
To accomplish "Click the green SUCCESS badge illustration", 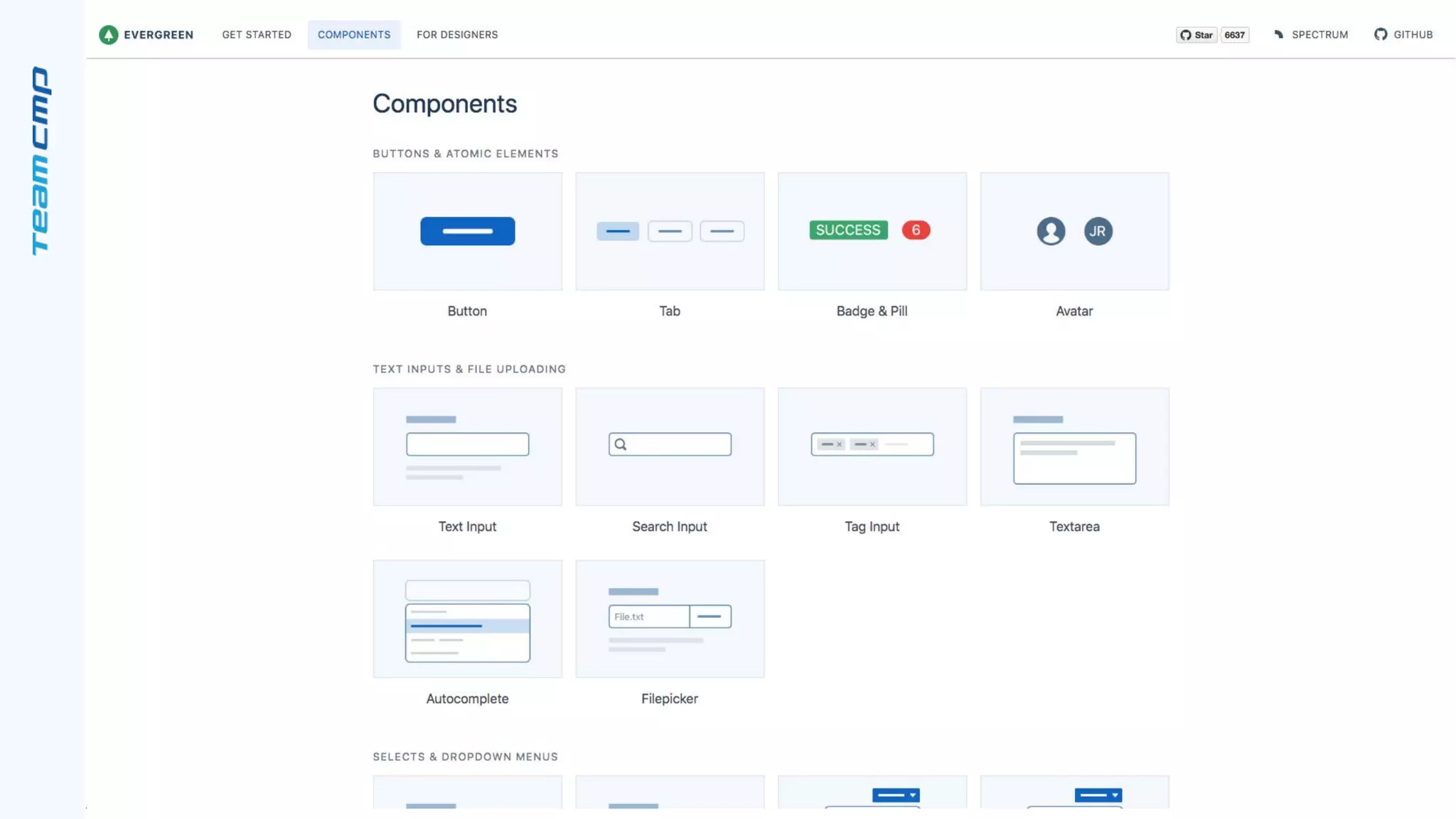I will point(848,230).
